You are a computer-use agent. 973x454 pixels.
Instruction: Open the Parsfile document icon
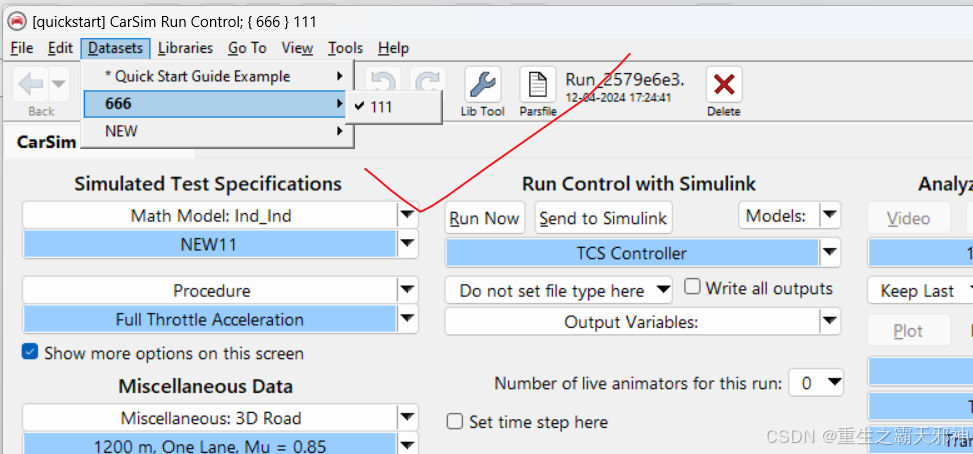click(x=537, y=84)
